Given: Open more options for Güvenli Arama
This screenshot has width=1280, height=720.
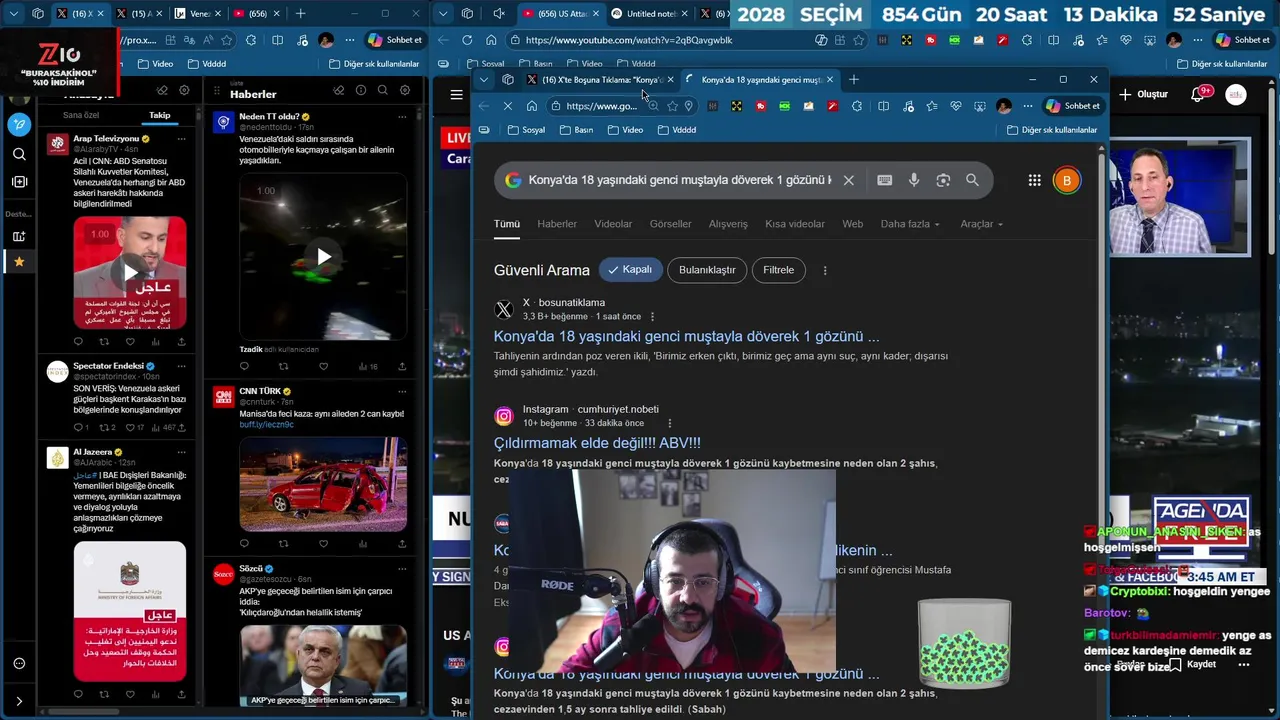Looking at the screenshot, I should (x=825, y=270).
